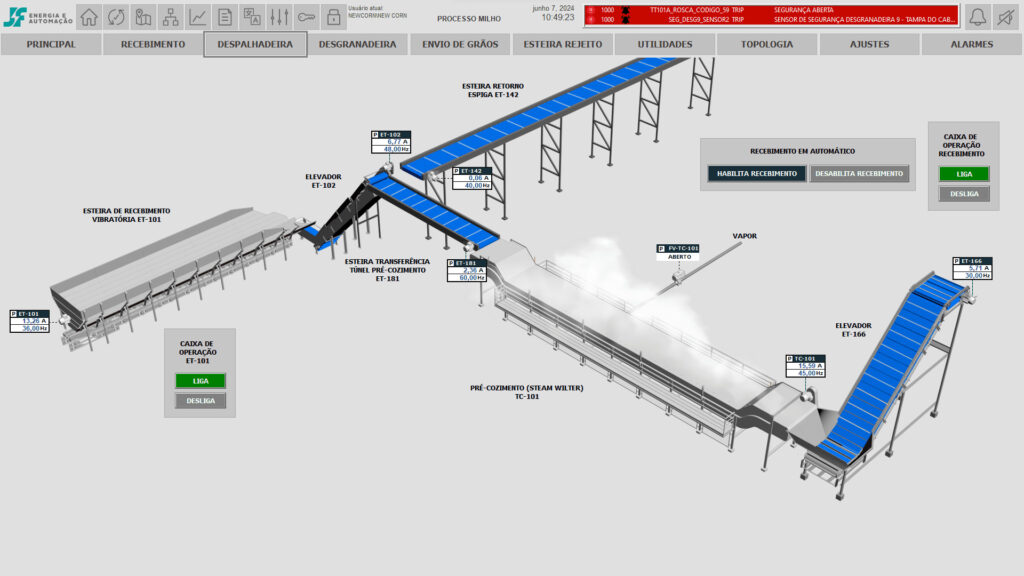Click the language translation icon
The width and height of the screenshot is (1024, 576).
(x=252, y=17)
